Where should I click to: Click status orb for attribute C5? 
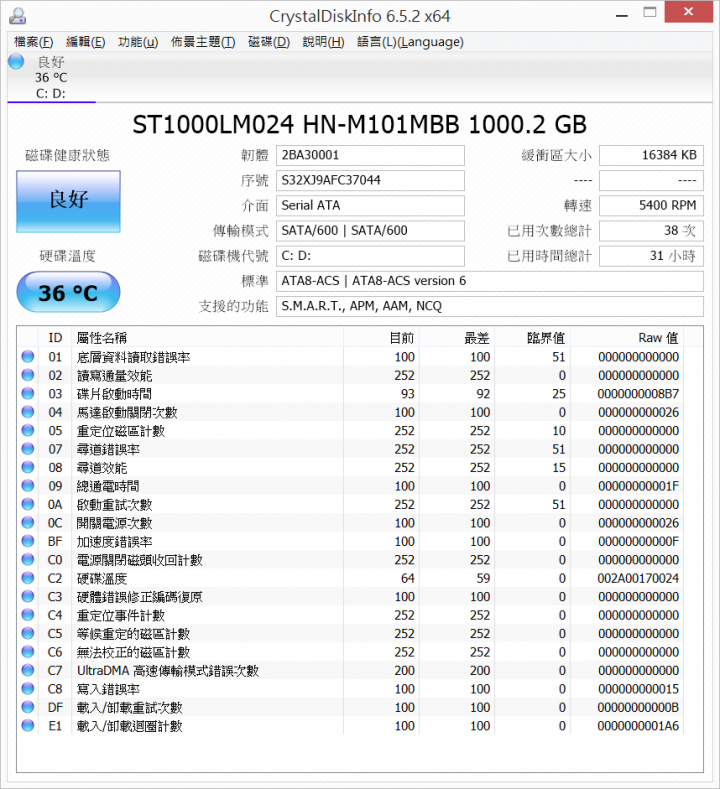point(28,633)
